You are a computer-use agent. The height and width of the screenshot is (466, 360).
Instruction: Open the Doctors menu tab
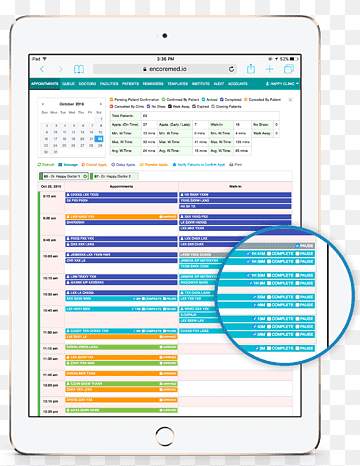[x=87, y=84]
